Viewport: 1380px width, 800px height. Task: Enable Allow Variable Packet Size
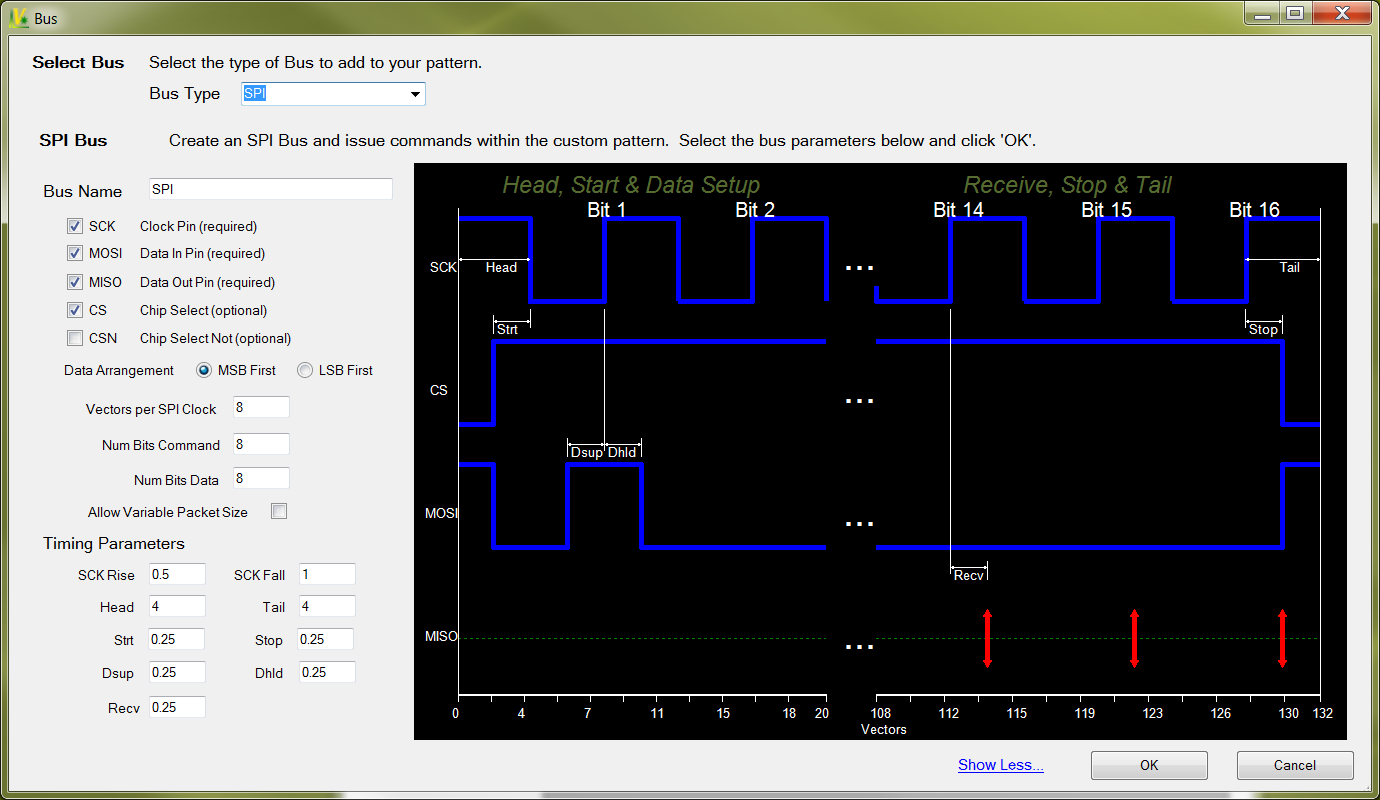(x=279, y=512)
